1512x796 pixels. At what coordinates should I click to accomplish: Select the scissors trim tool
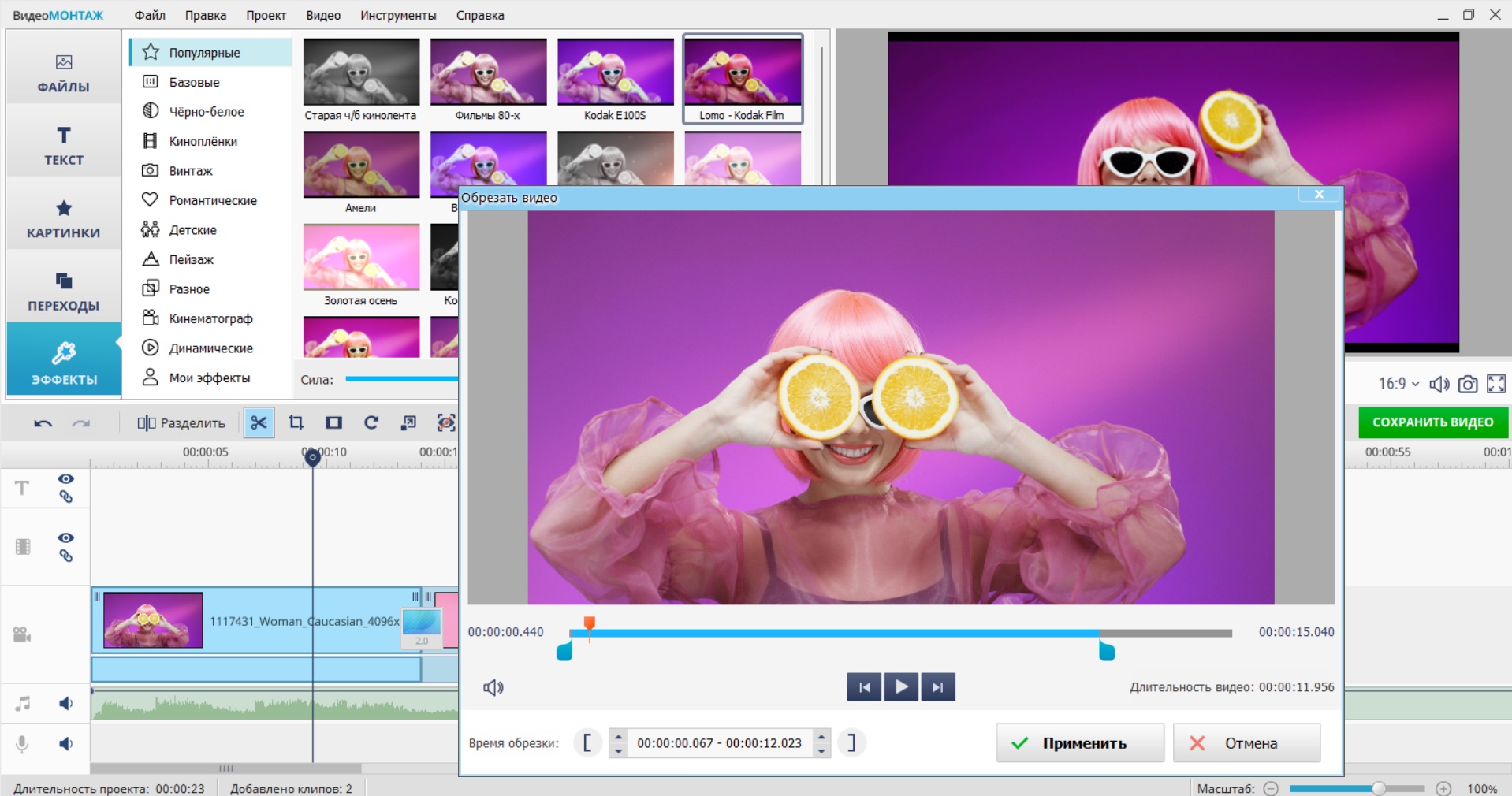pyautogui.click(x=259, y=423)
